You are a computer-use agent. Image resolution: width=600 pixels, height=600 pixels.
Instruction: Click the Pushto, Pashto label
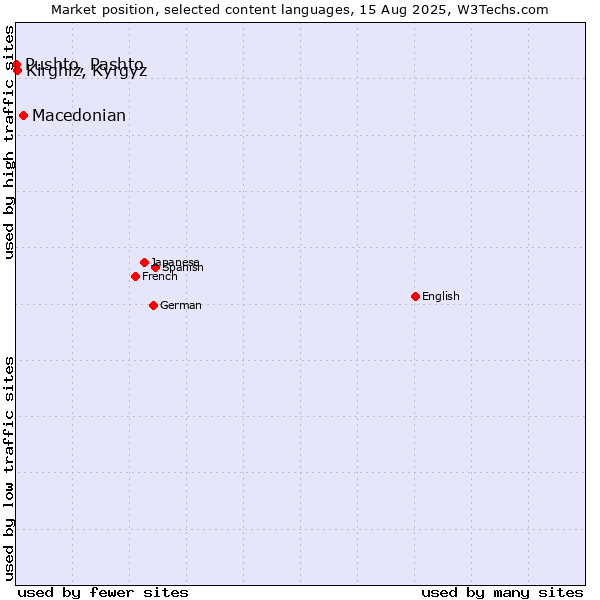pos(84,64)
